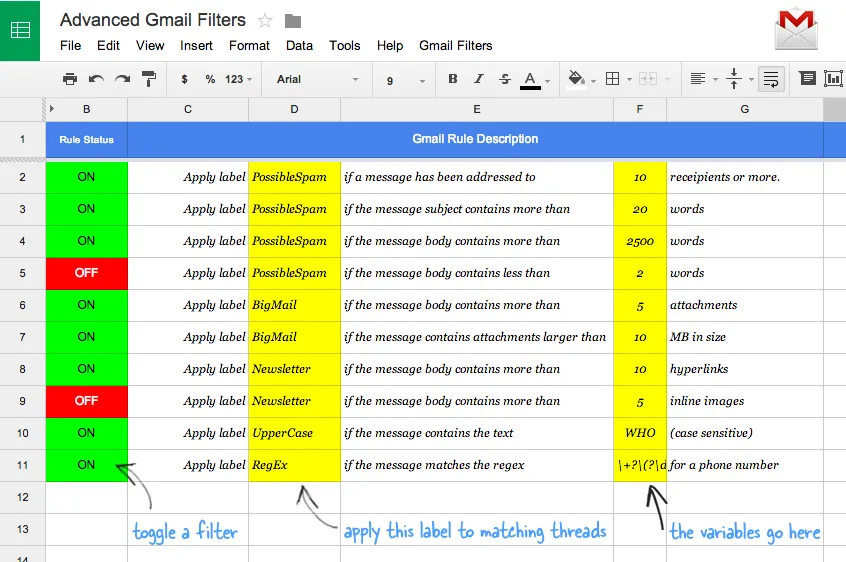Screen dimensions: 846x562
Task: Toggle OFF status in row 5
Action: click(x=87, y=273)
